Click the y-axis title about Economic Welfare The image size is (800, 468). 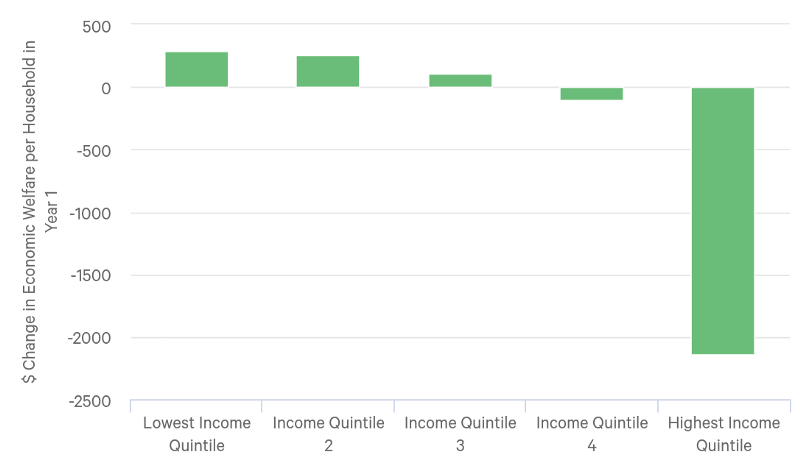click(x=29, y=211)
